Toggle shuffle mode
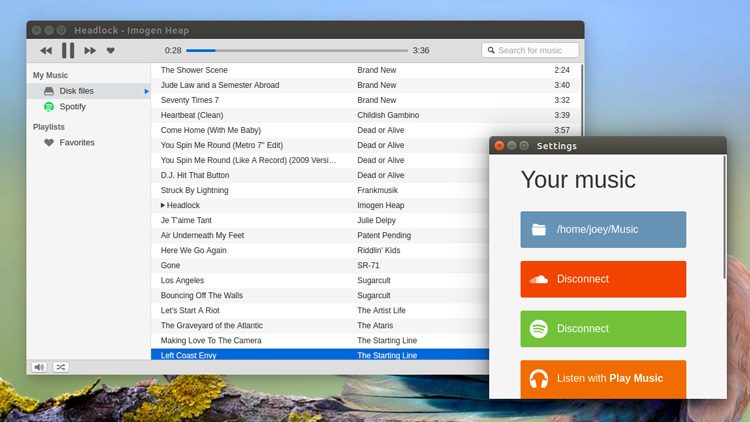This screenshot has height=422, width=750. point(61,367)
